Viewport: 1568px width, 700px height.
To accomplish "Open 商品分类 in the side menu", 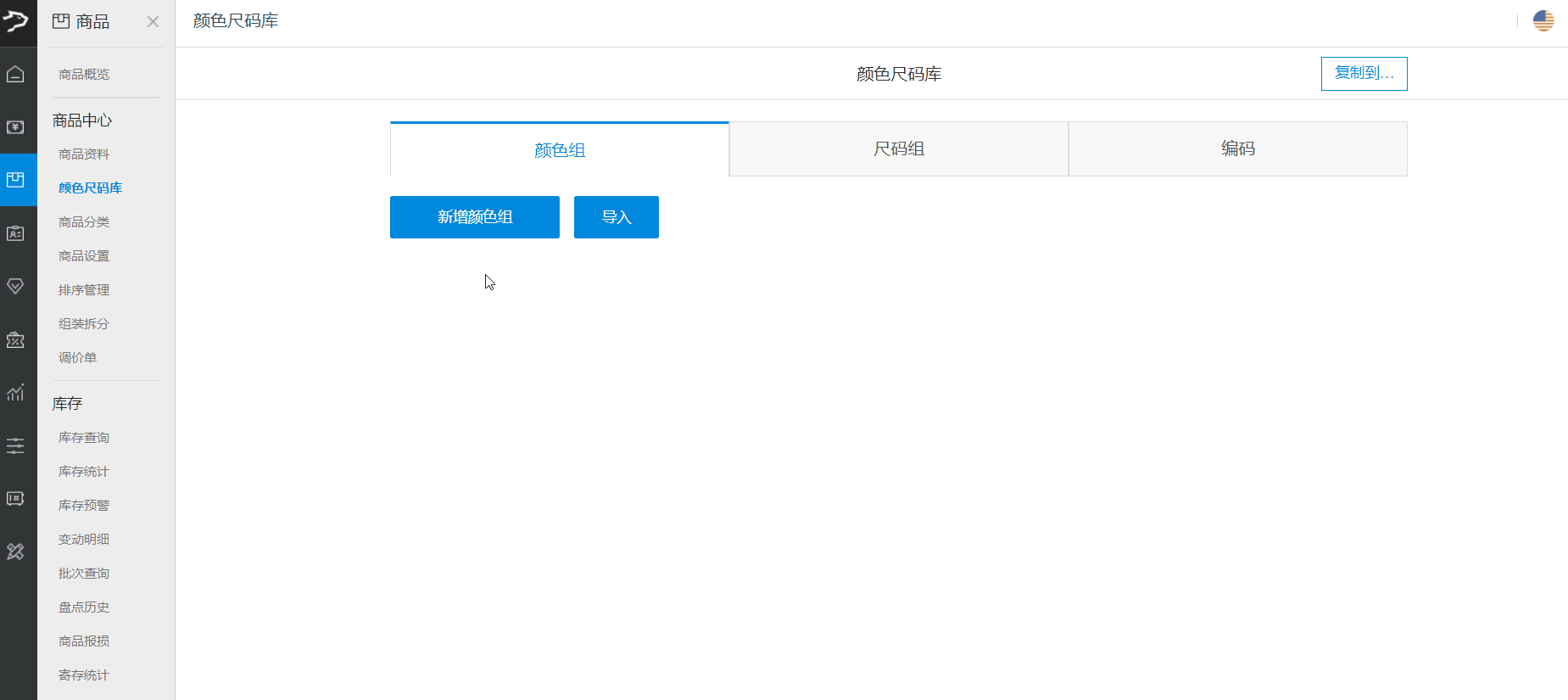I will point(84,222).
